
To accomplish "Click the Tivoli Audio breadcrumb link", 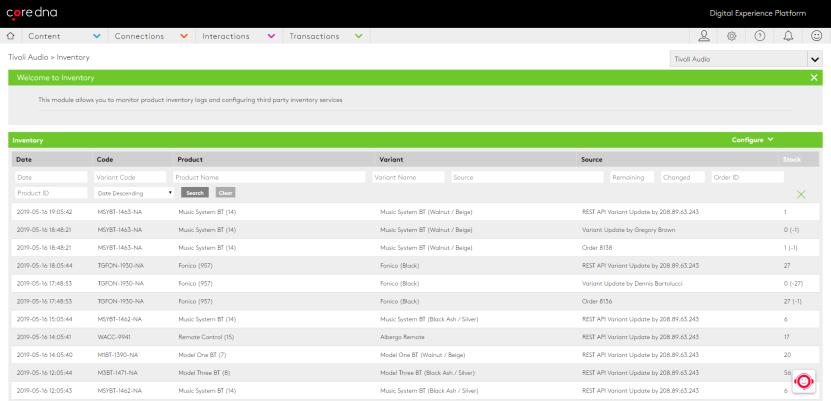I will tap(28, 57).
